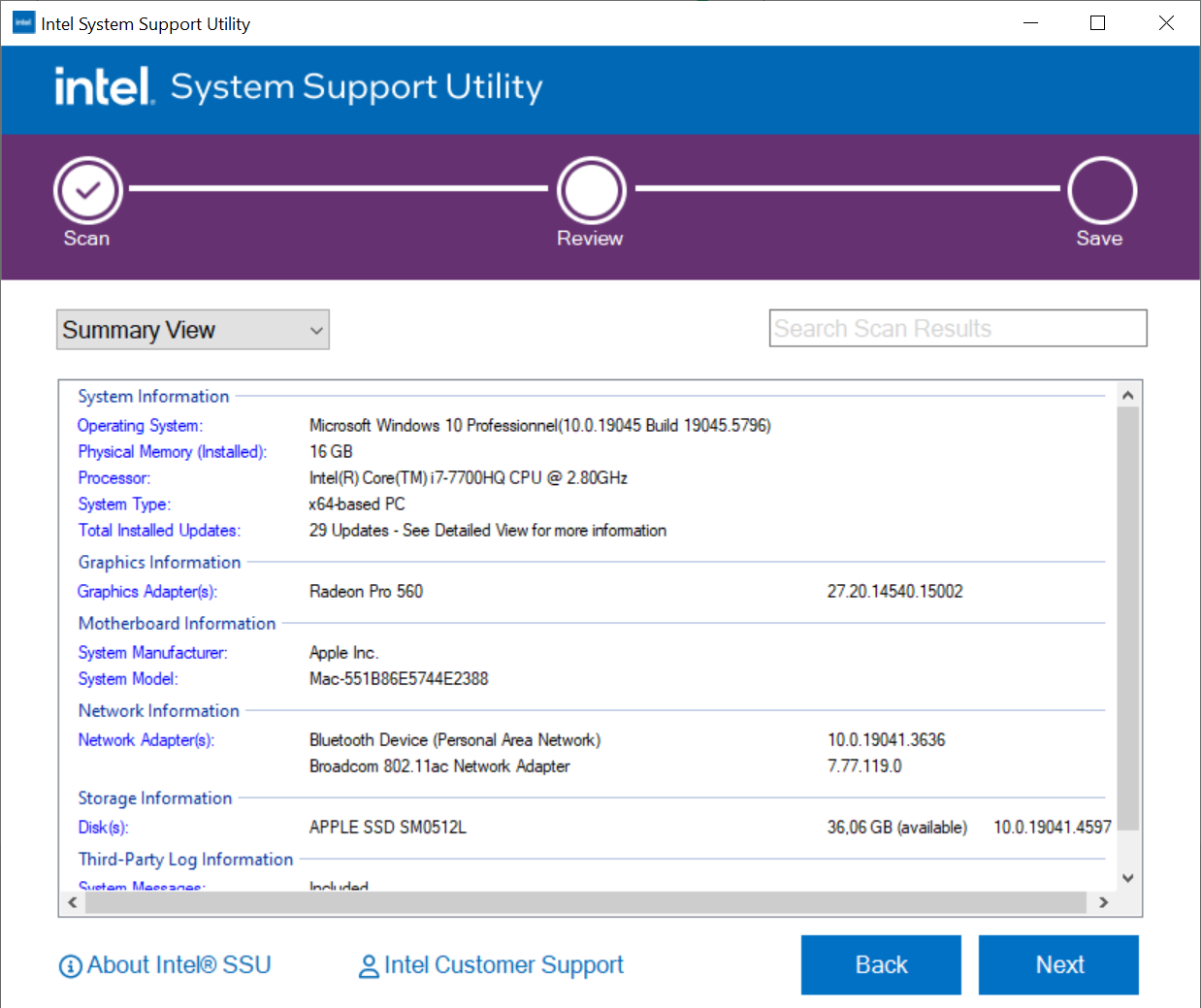Screen dimensions: 1201x1008
Task: Select the System Type label
Action: tap(124, 504)
